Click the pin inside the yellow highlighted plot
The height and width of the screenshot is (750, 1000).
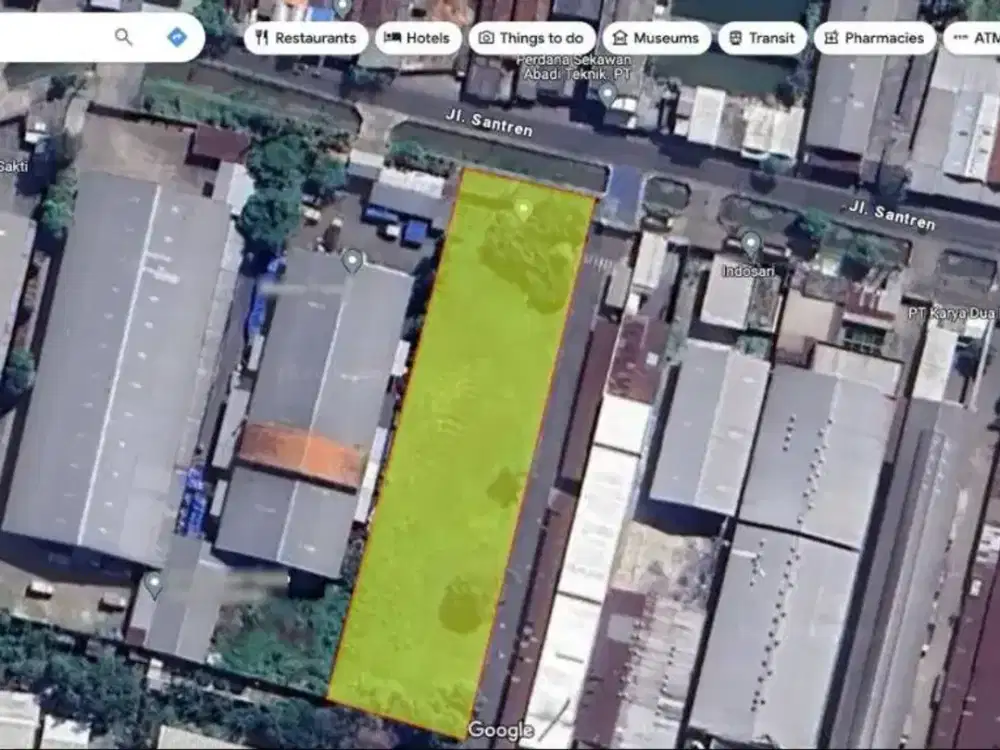522,209
